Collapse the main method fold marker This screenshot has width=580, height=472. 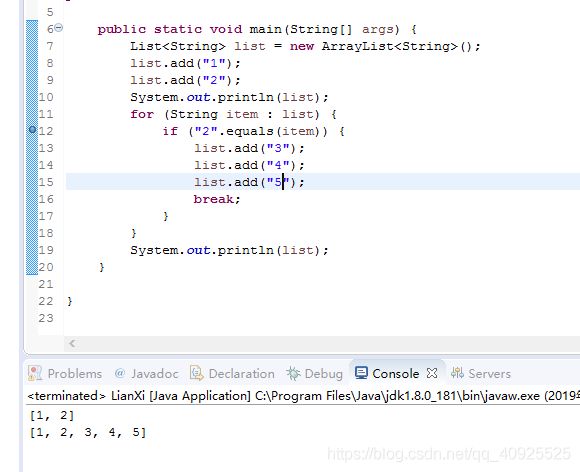(59, 27)
